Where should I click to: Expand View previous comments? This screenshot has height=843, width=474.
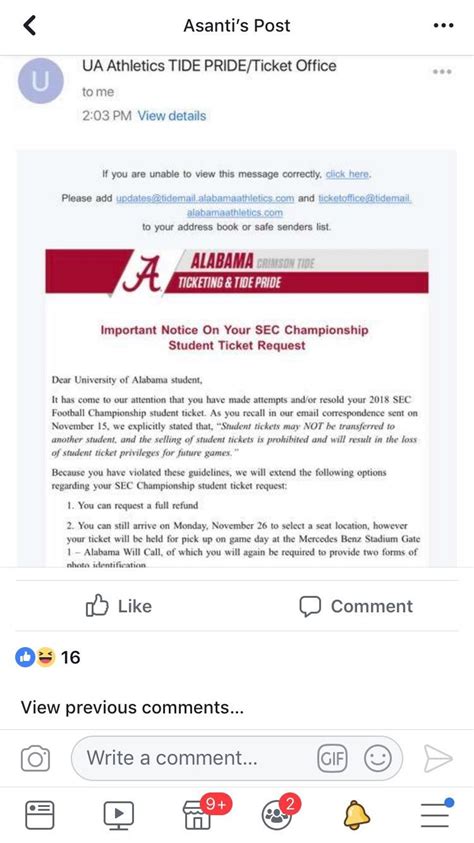click(x=132, y=707)
